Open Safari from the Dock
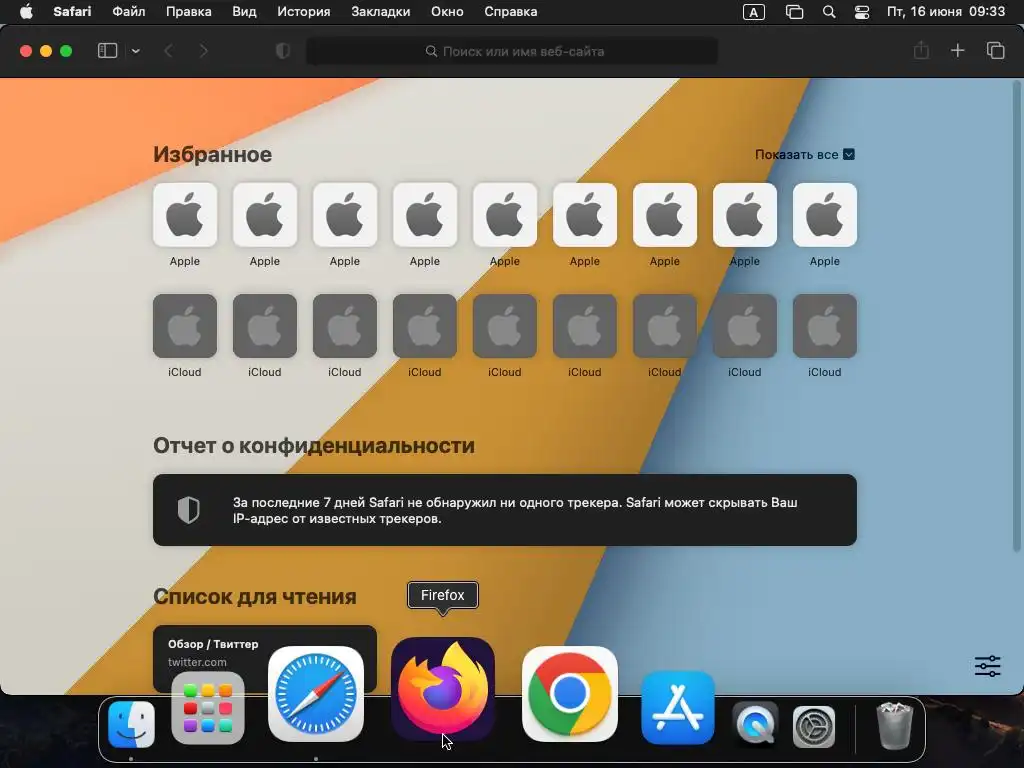This screenshot has height=768, width=1024. pyautogui.click(x=316, y=694)
